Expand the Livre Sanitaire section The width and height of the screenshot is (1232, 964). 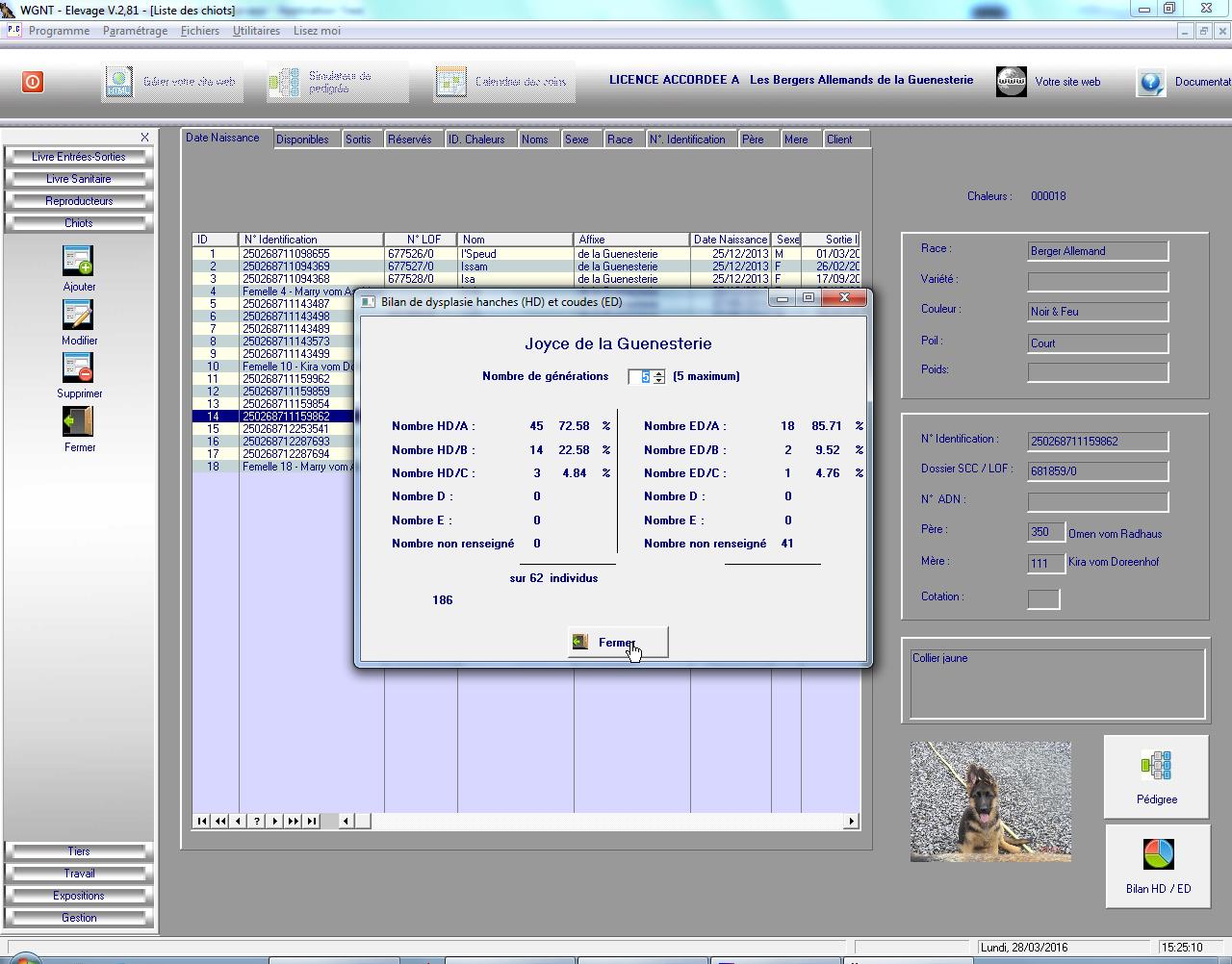pos(79,179)
